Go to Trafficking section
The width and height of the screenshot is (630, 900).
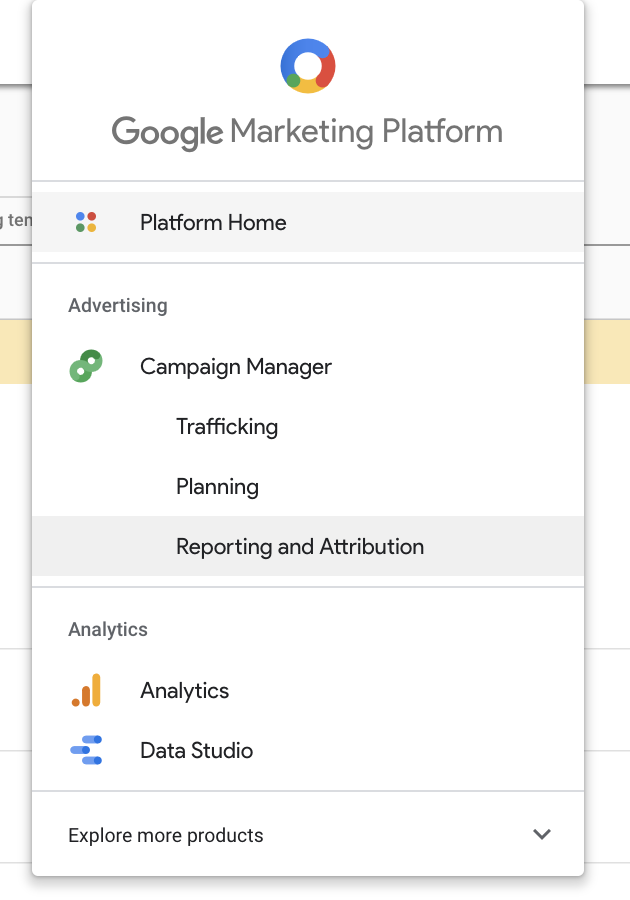click(x=308, y=426)
